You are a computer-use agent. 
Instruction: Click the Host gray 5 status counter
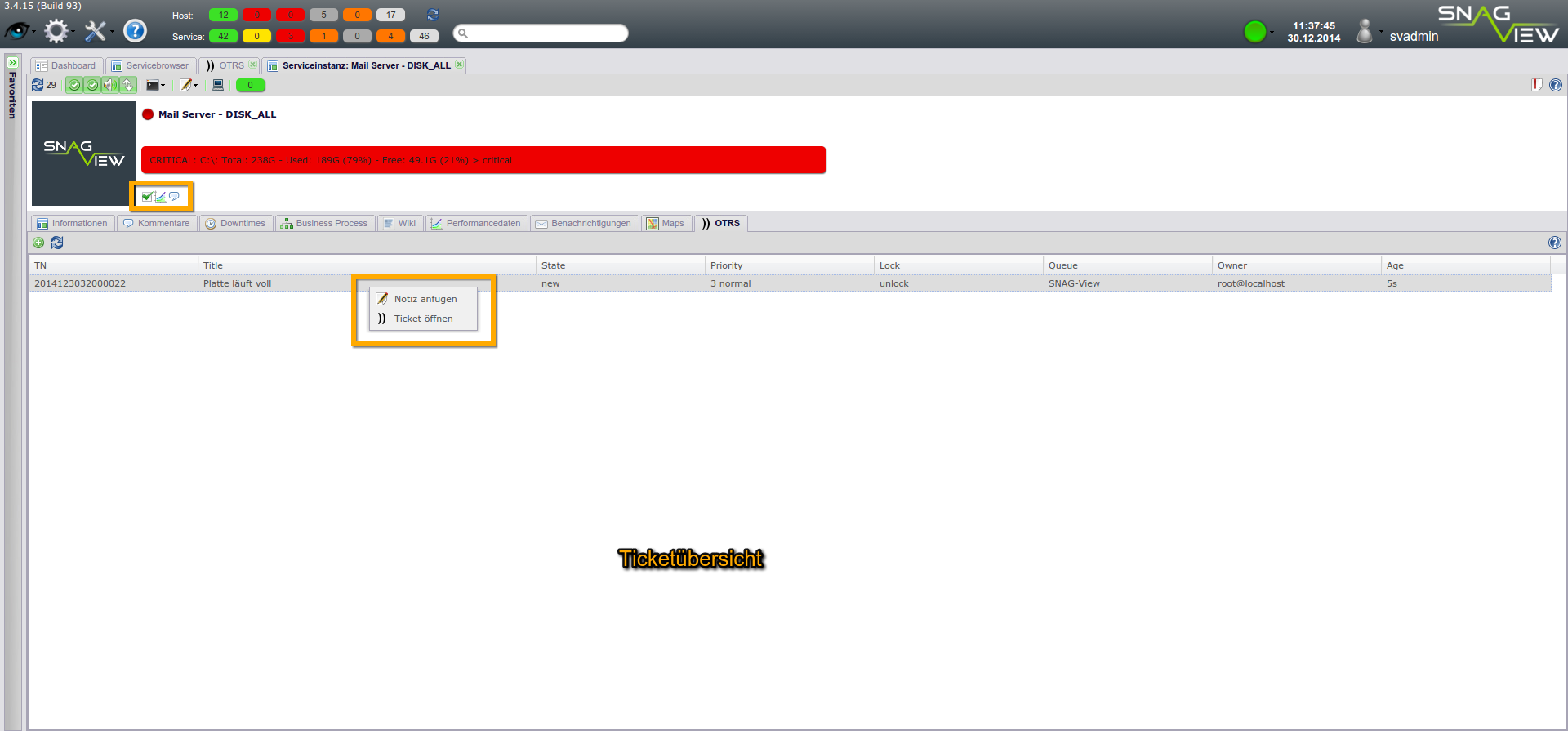pyautogui.click(x=323, y=15)
